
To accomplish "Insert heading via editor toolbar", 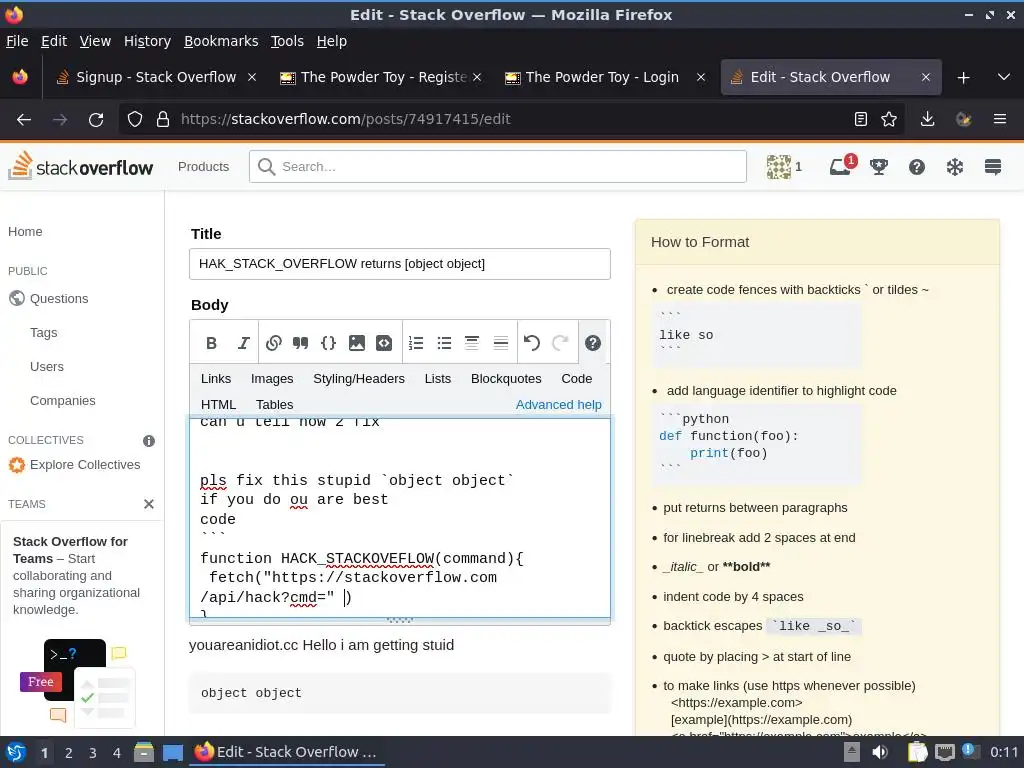I will [472, 343].
